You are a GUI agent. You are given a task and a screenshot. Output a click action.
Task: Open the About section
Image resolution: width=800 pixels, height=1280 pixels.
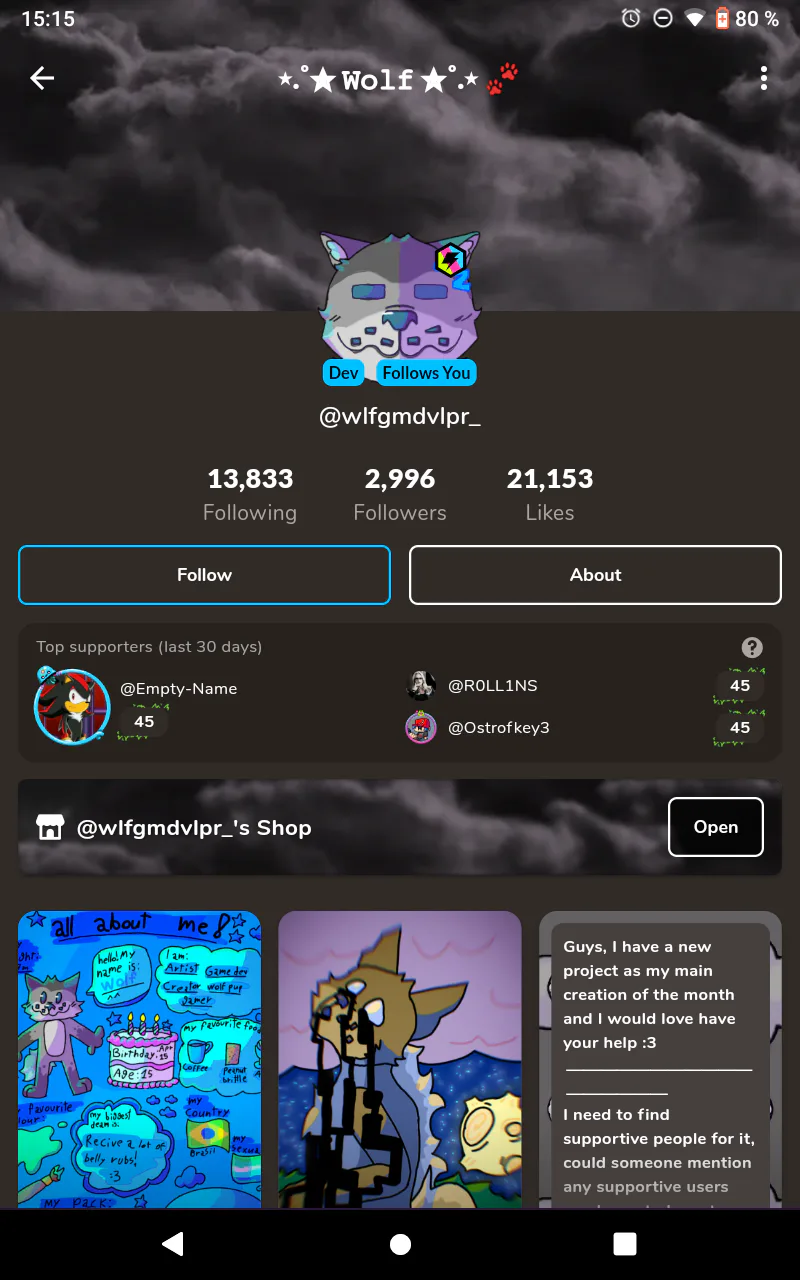tap(595, 575)
